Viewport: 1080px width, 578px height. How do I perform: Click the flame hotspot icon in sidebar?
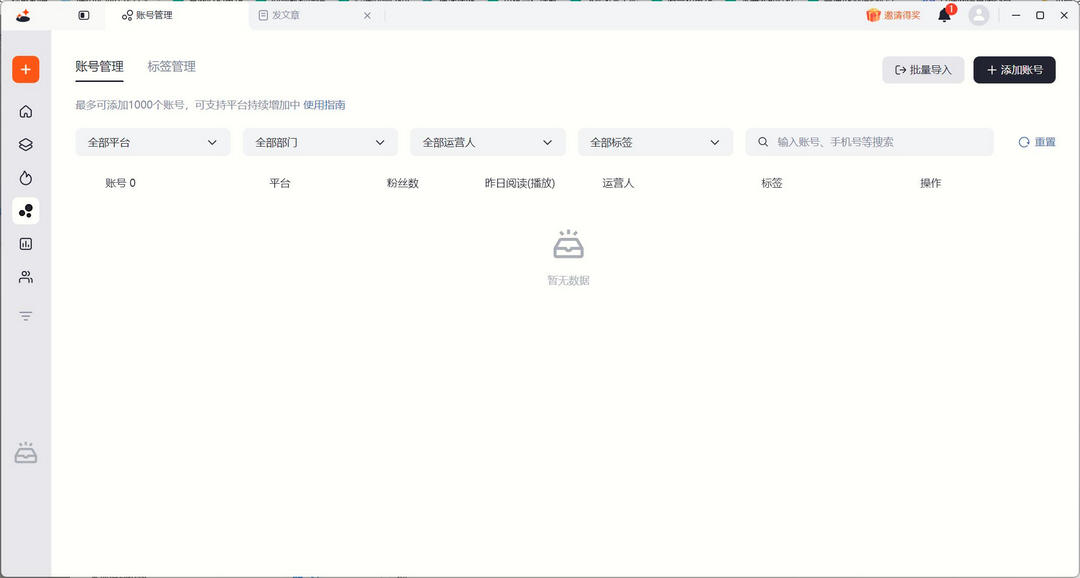click(x=24, y=177)
